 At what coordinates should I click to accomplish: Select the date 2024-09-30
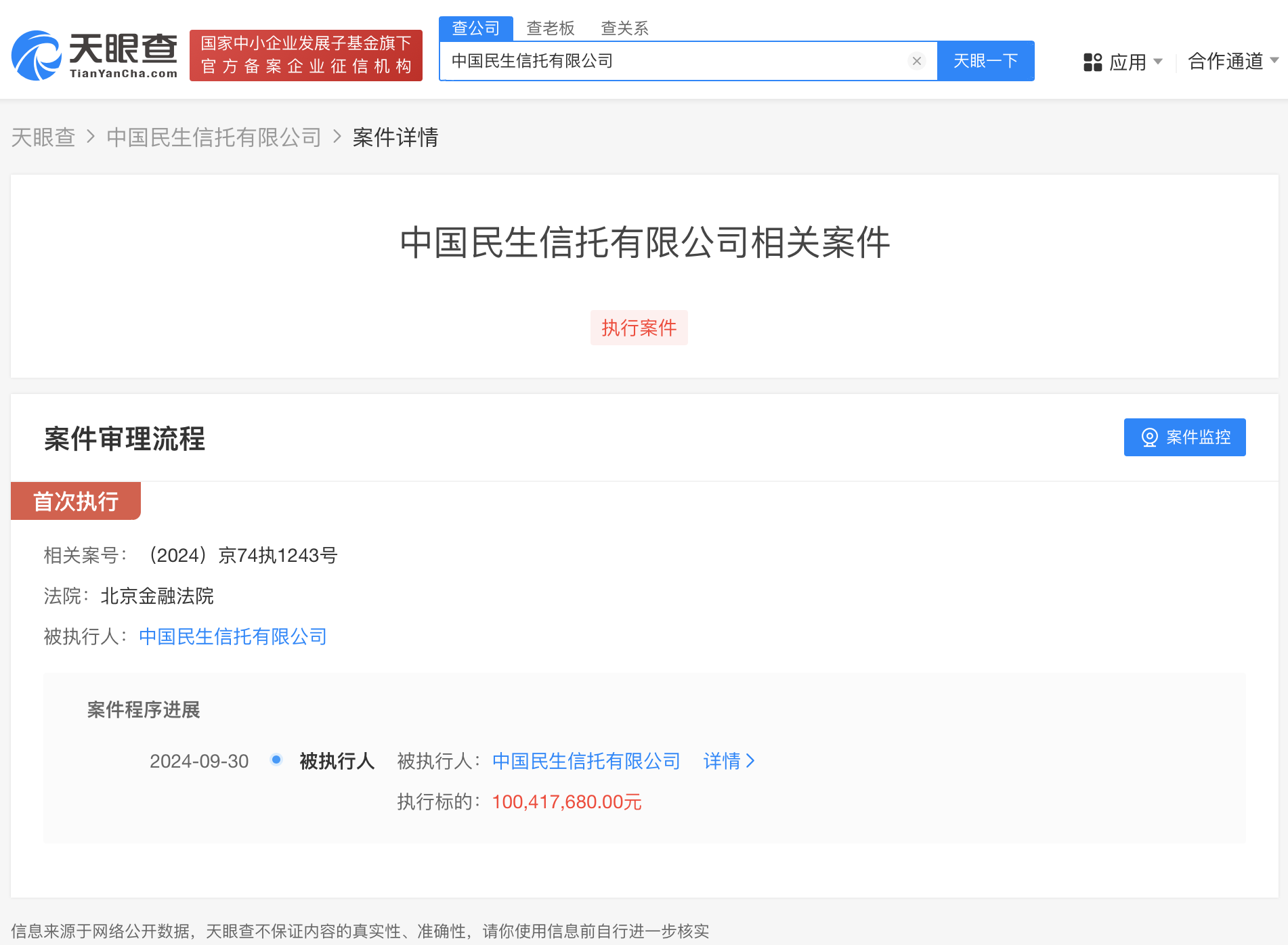pos(199,761)
